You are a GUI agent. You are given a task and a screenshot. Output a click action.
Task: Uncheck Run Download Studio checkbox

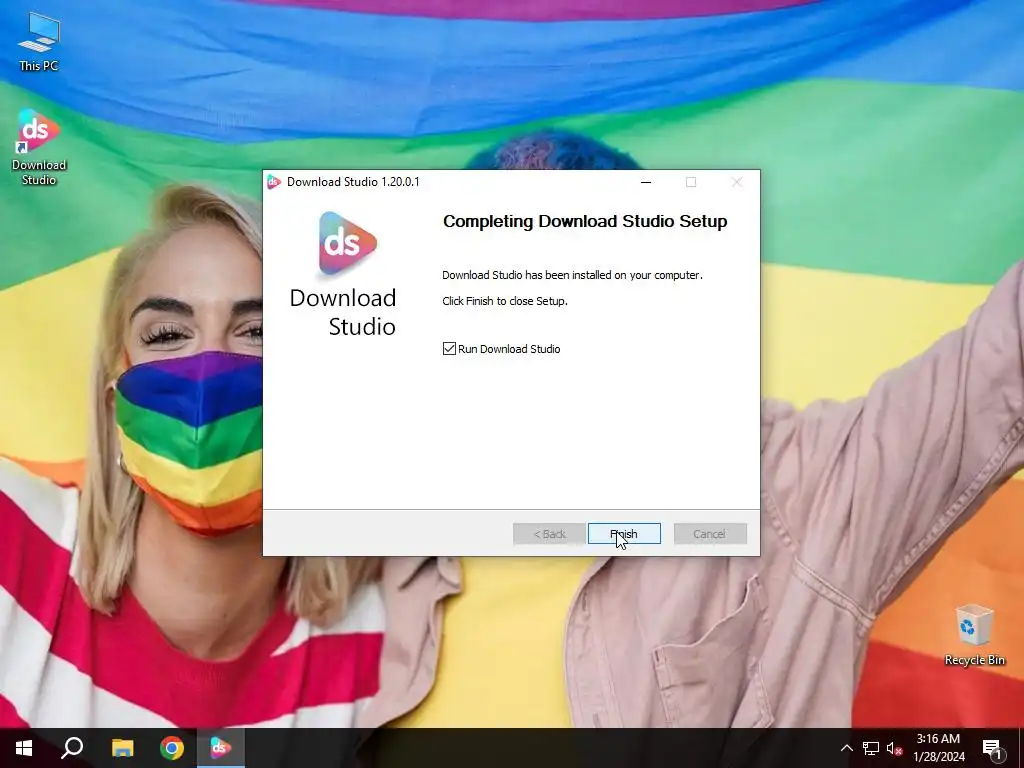pos(449,349)
